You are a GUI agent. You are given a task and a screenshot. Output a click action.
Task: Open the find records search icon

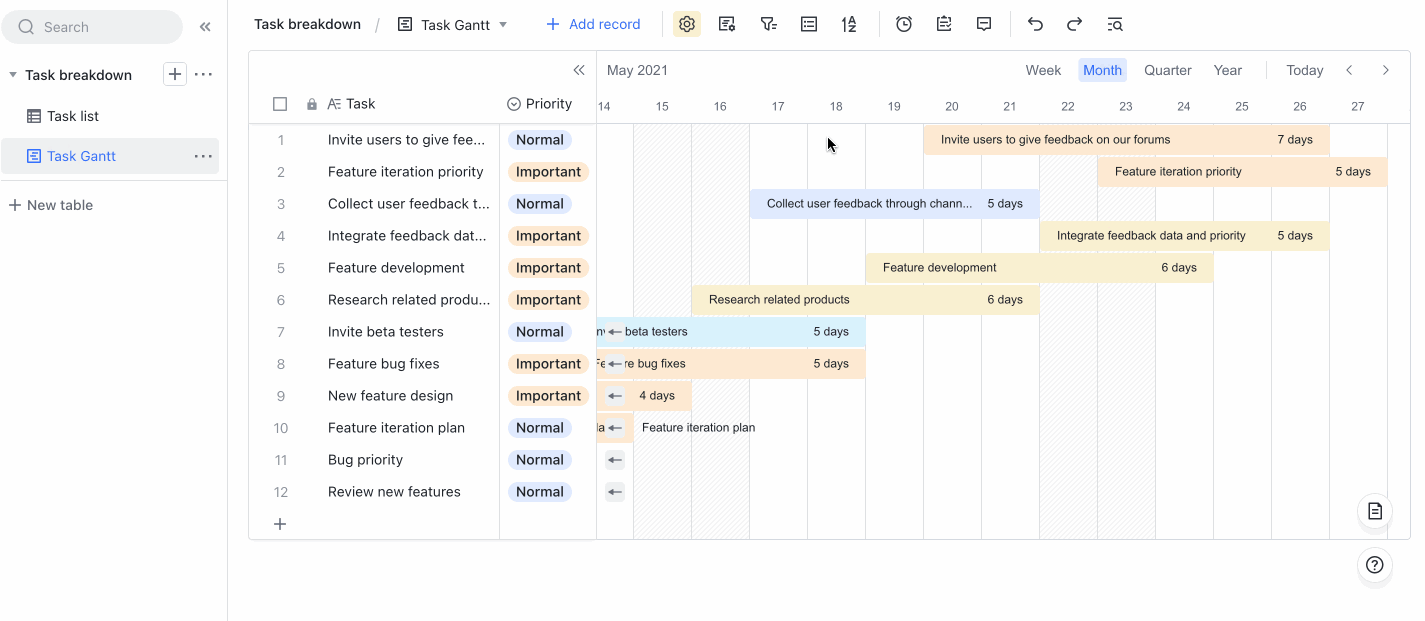click(x=1115, y=25)
